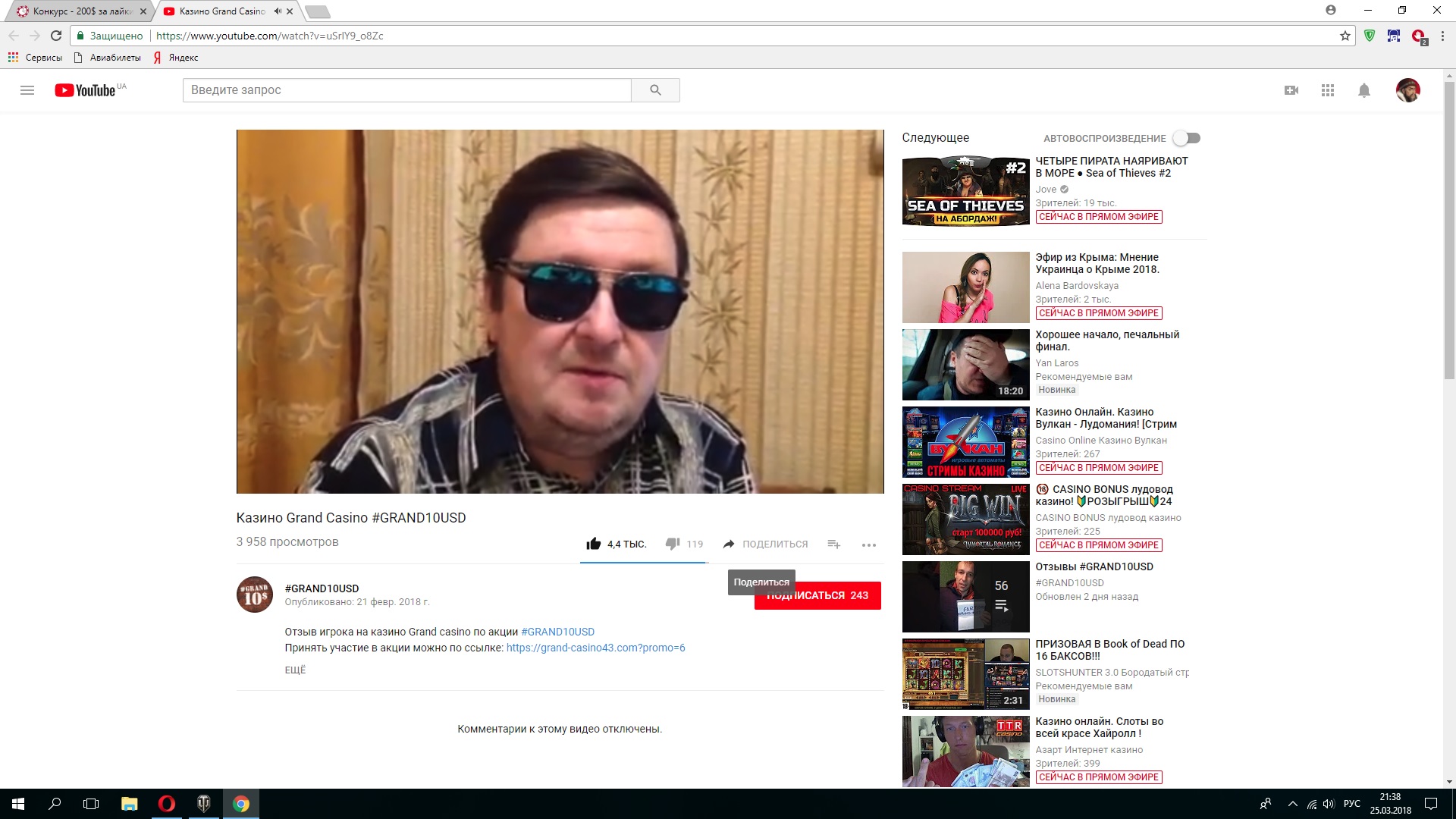Screen dimensions: 1456x819
Task: Play the Sea of Thieves #2 thumbnail
Action: (x=965, y=191)
